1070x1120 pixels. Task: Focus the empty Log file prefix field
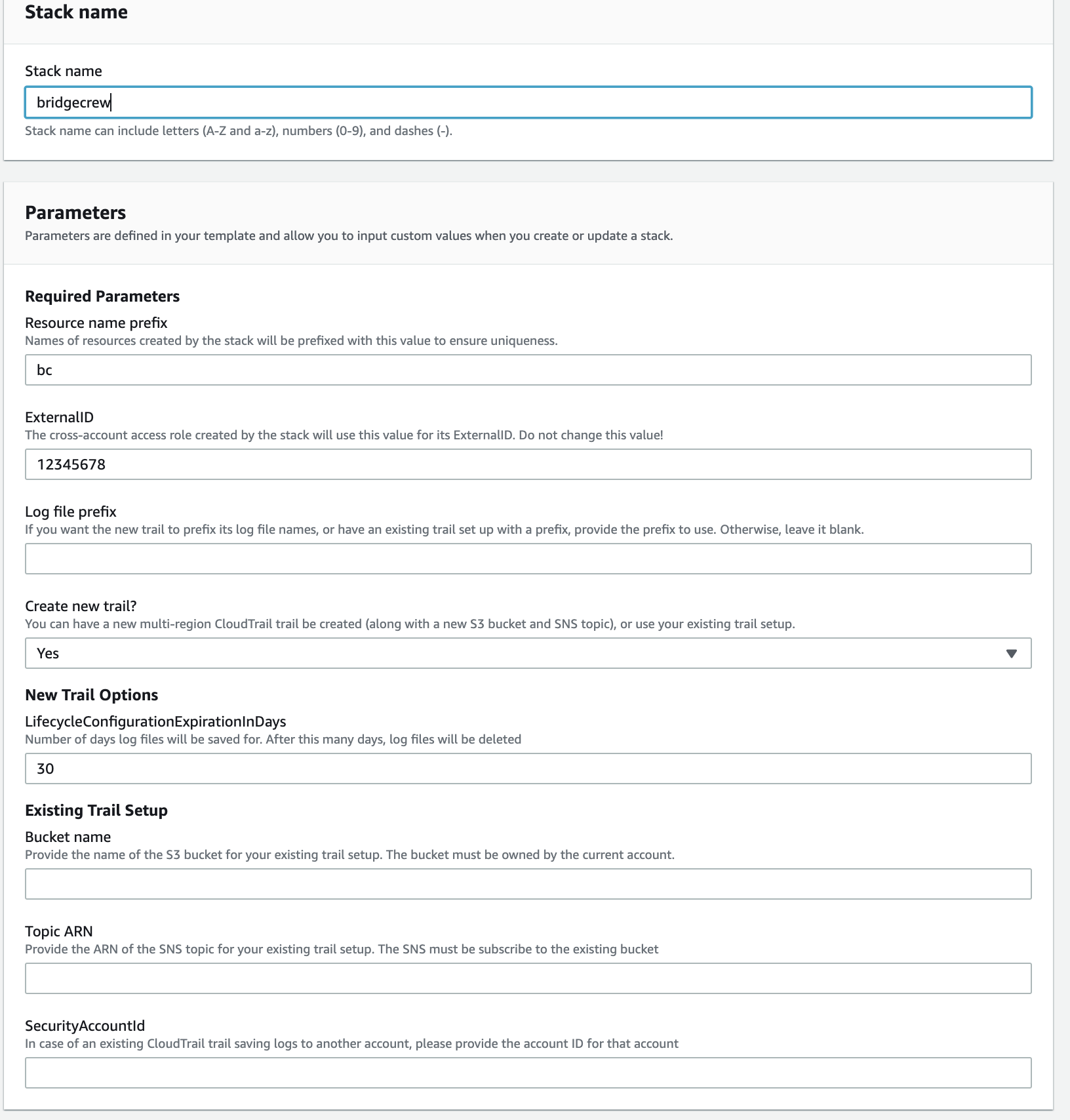[x=528, y=559]
